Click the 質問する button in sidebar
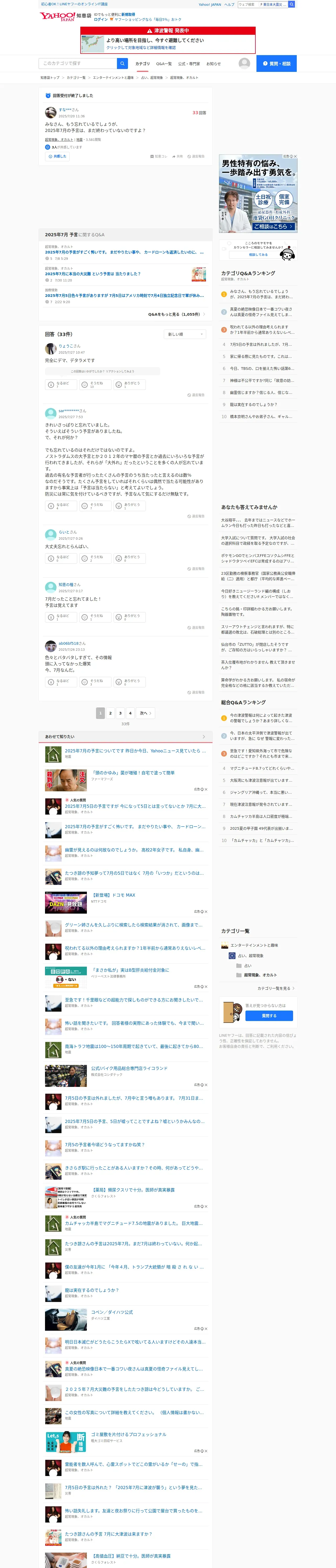 click(269, 1016)
